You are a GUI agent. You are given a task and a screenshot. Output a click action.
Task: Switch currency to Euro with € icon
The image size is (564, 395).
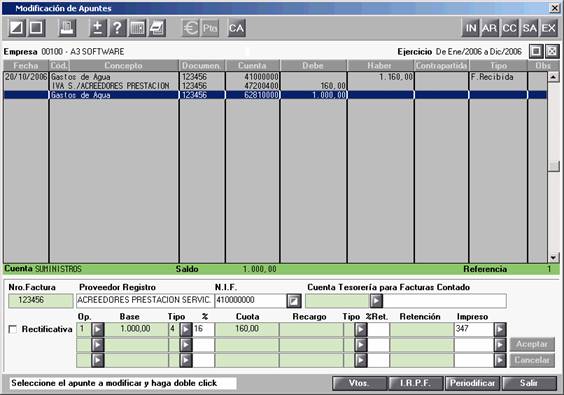191,28
